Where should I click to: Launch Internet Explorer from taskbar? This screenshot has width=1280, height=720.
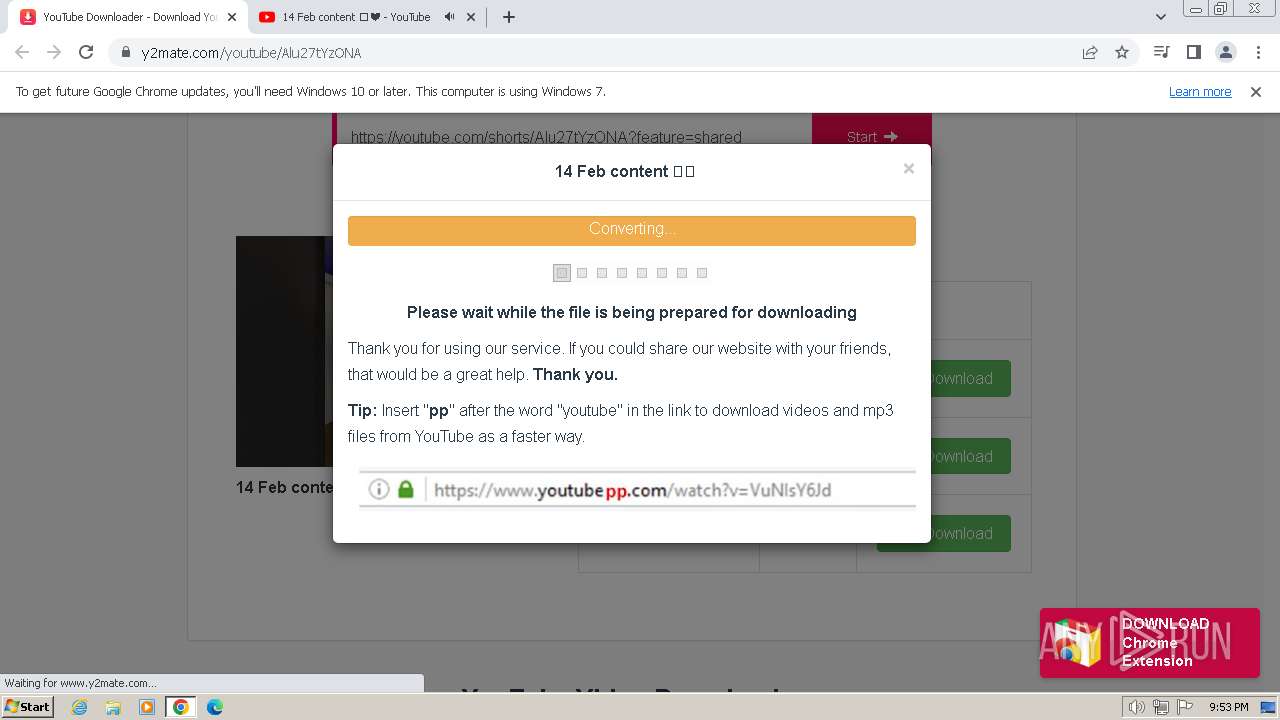[x=79, y=707]
